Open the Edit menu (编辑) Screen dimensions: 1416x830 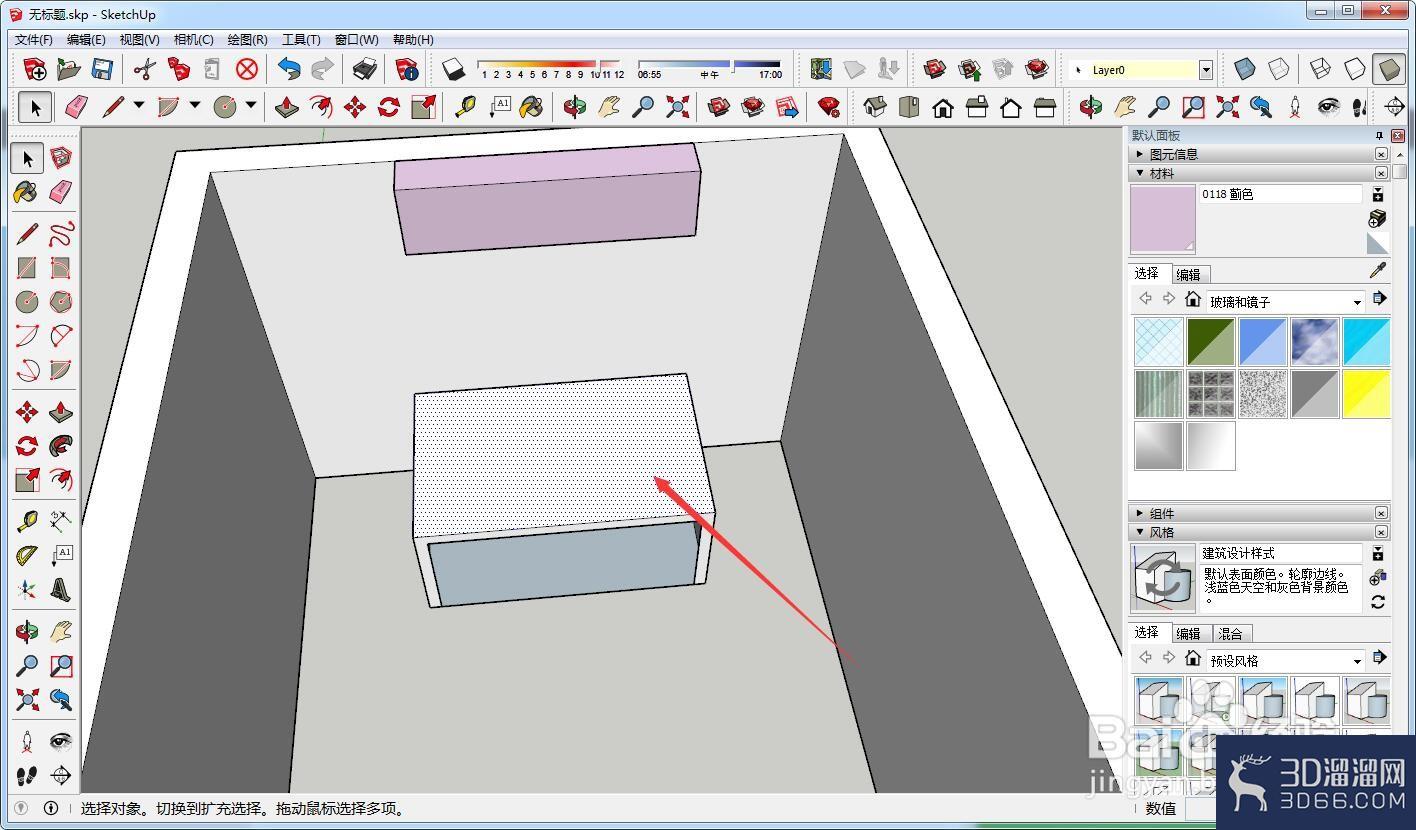point(86,39)
